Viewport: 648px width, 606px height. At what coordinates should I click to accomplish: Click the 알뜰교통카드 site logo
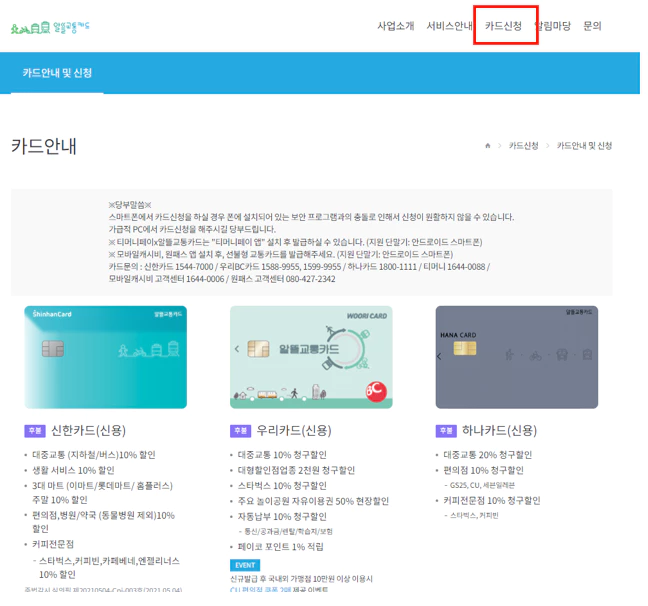pyautogui.click(x=50, y=27)
